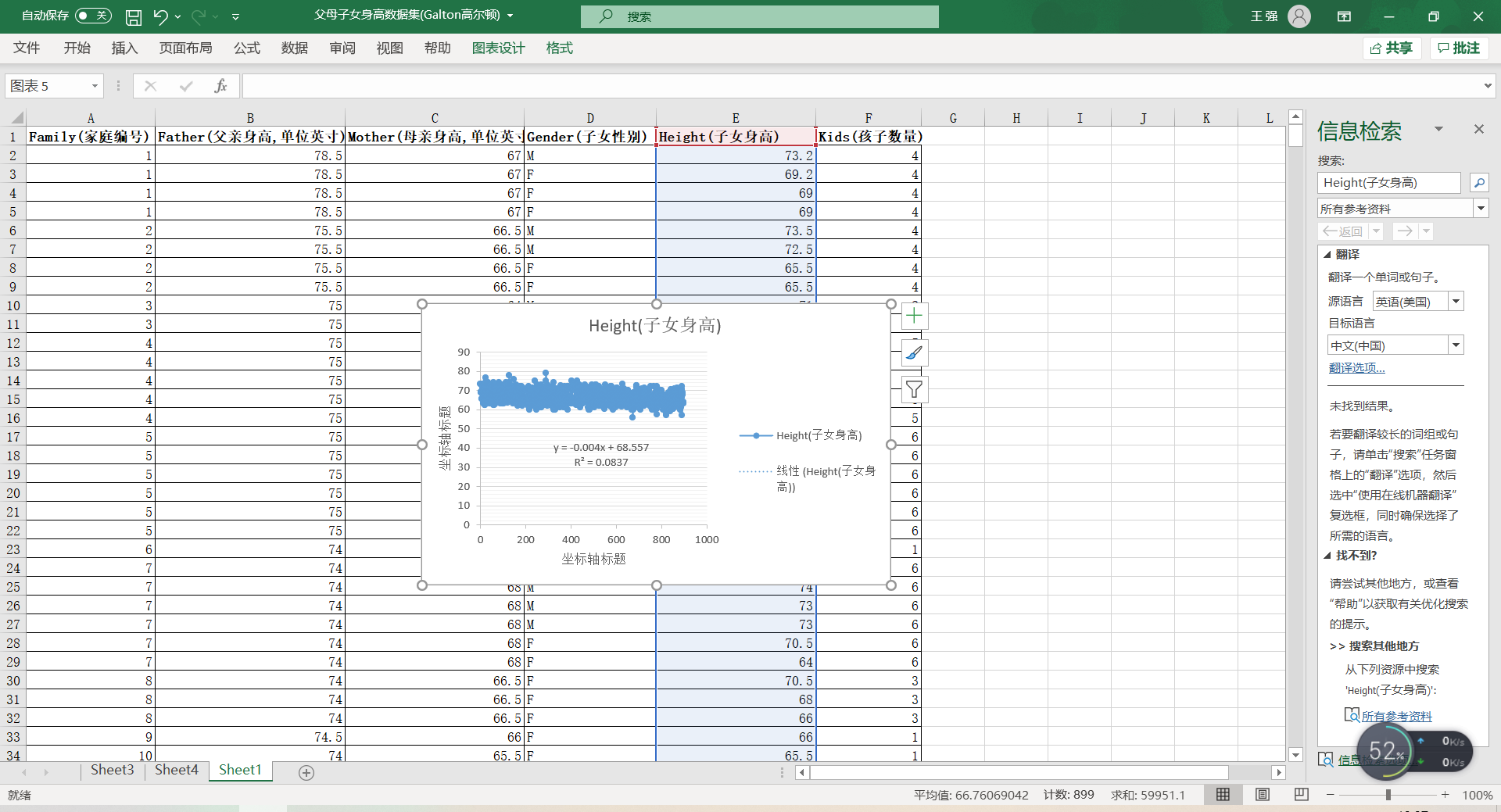Select the trendline equation label
The height and width of the screenshot is (812, 1501).
pos(601,455)
